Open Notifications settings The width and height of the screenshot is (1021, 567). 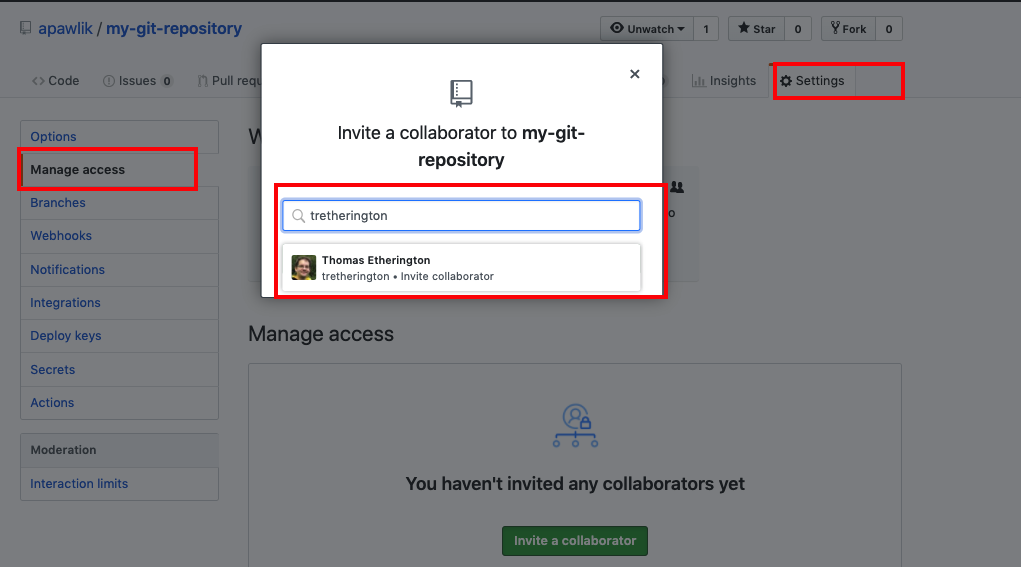(119, 270)
